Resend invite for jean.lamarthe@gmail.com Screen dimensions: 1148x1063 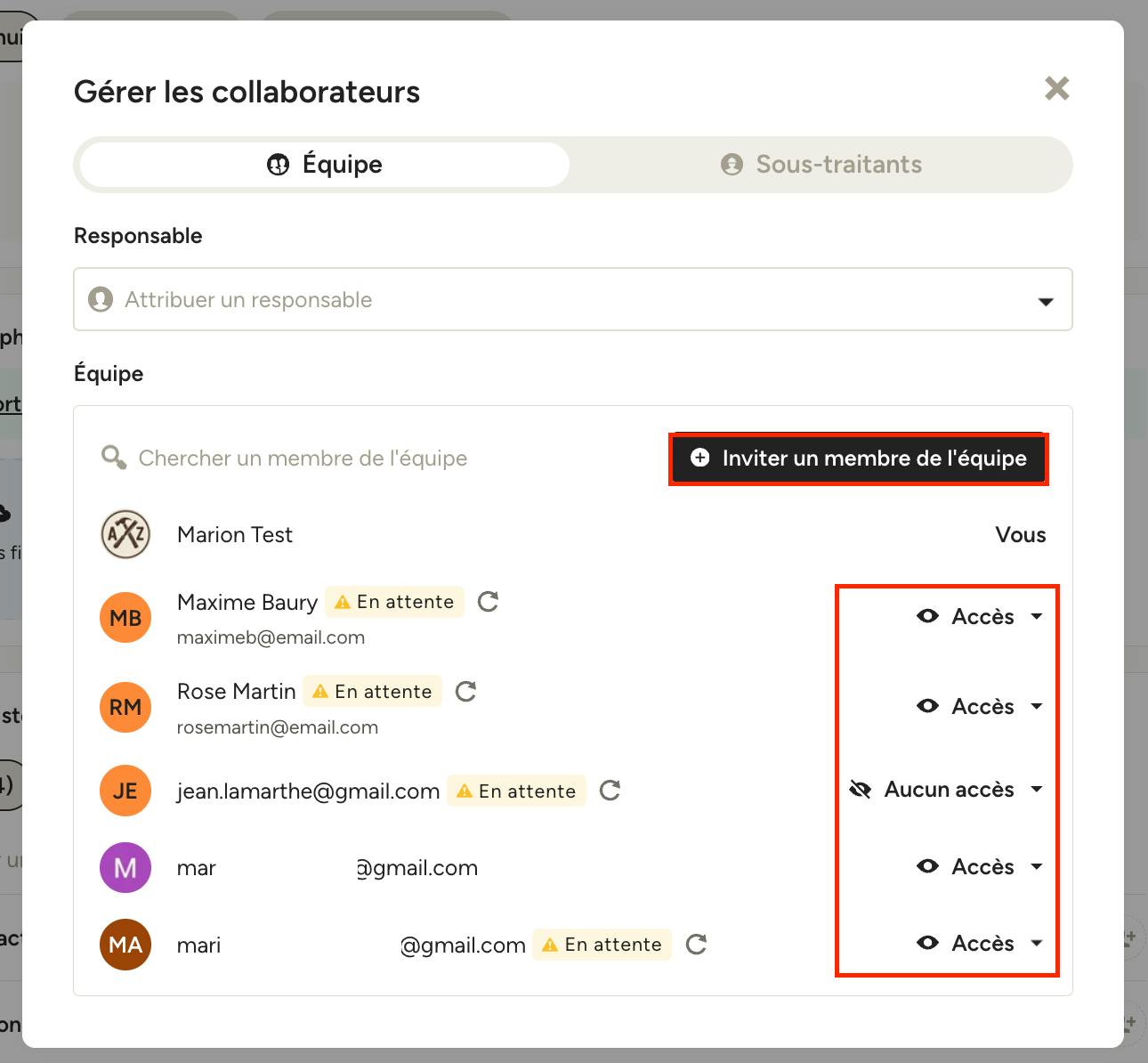(610, 791)
